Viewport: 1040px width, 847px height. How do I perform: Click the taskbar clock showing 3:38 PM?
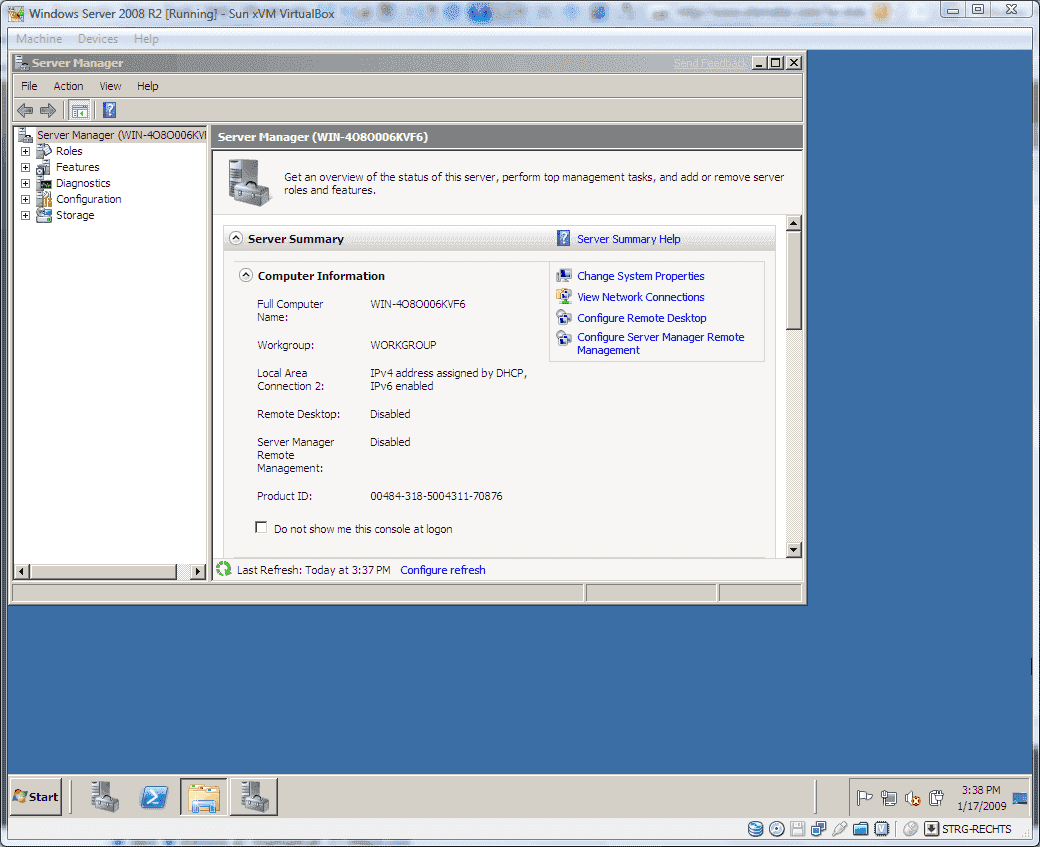tap(981, 798)
